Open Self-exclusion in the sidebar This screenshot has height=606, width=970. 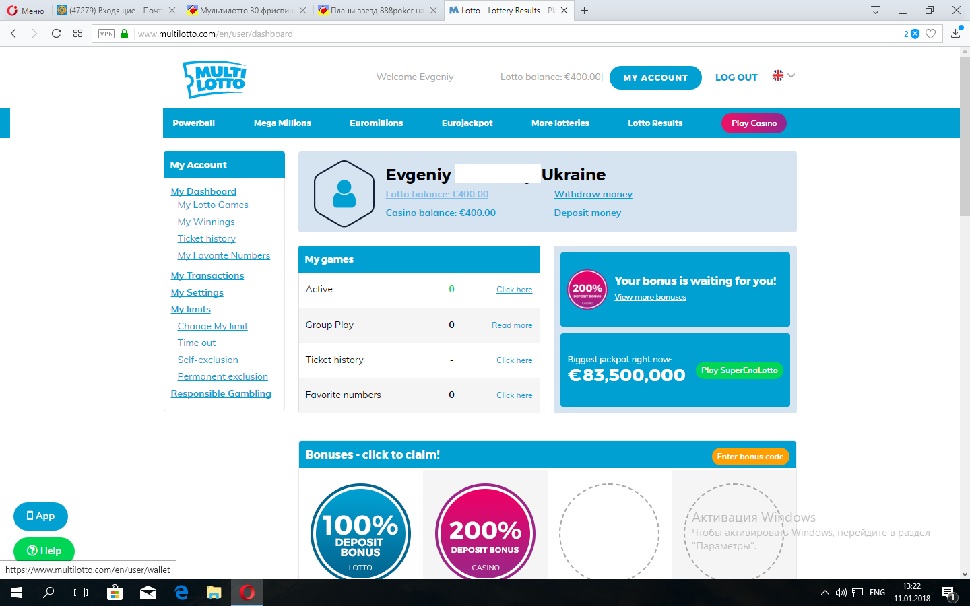[x=208, y=359]
